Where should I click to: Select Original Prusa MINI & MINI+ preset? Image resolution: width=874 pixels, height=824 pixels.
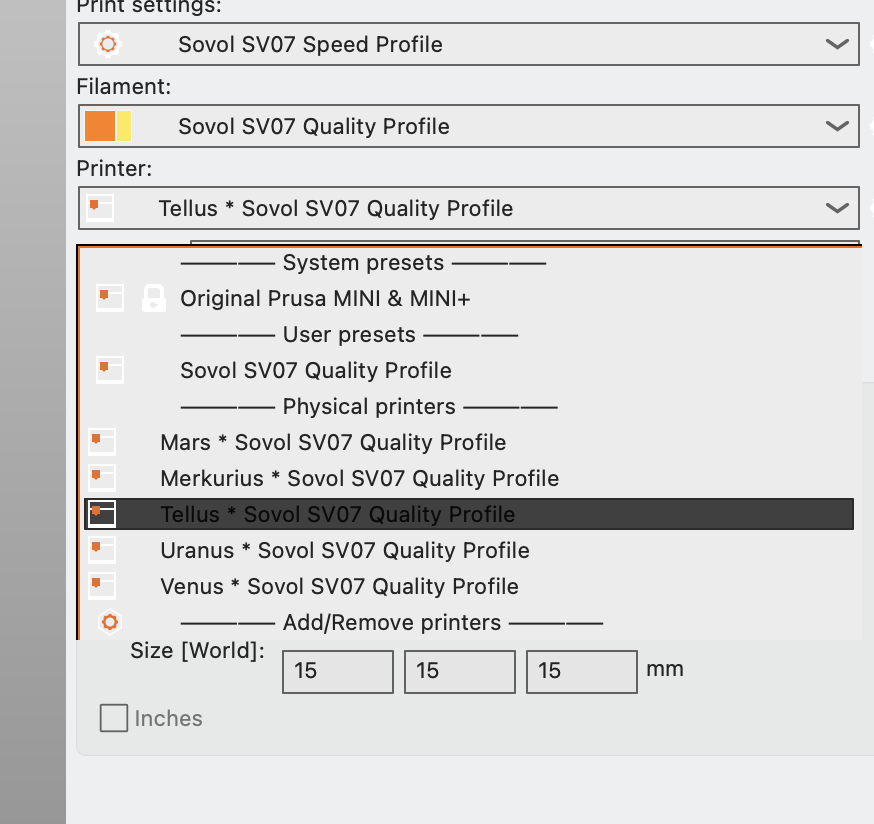click(x=469, y=298)
